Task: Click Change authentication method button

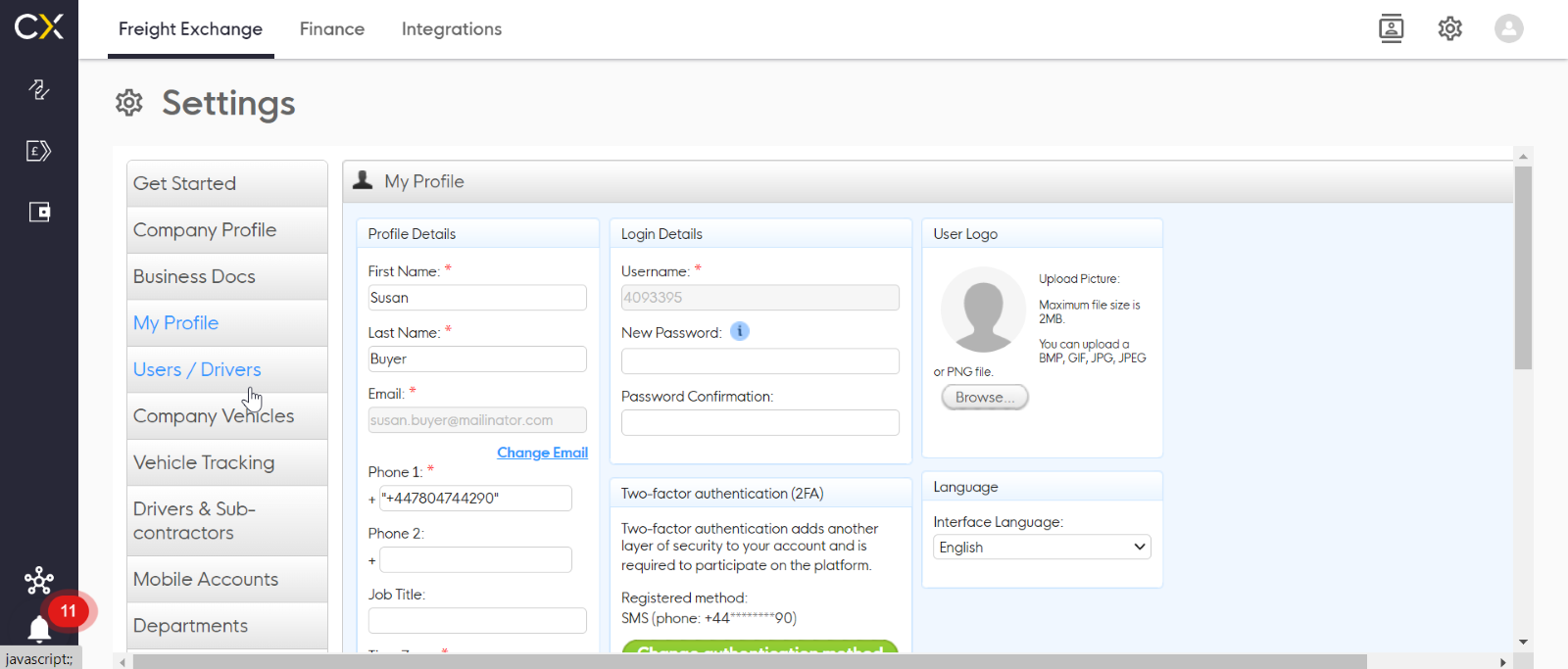Action: 760,646
